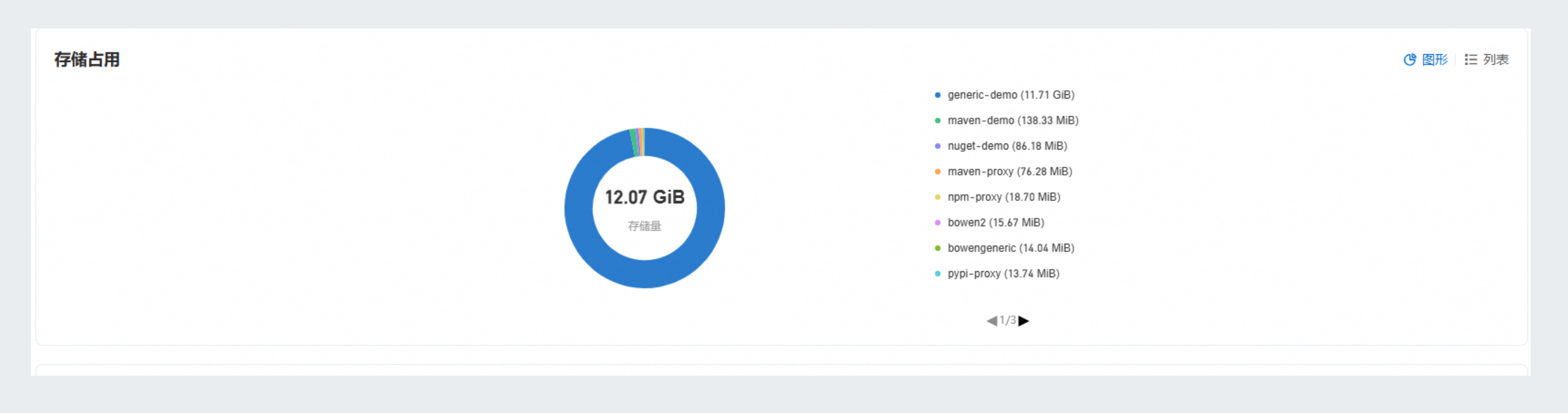The width and height of the screenshot is (1568, 413).
Task: Toggle generic-demo legend entry
Action: pyautogui.click(x=1010, y=95)
